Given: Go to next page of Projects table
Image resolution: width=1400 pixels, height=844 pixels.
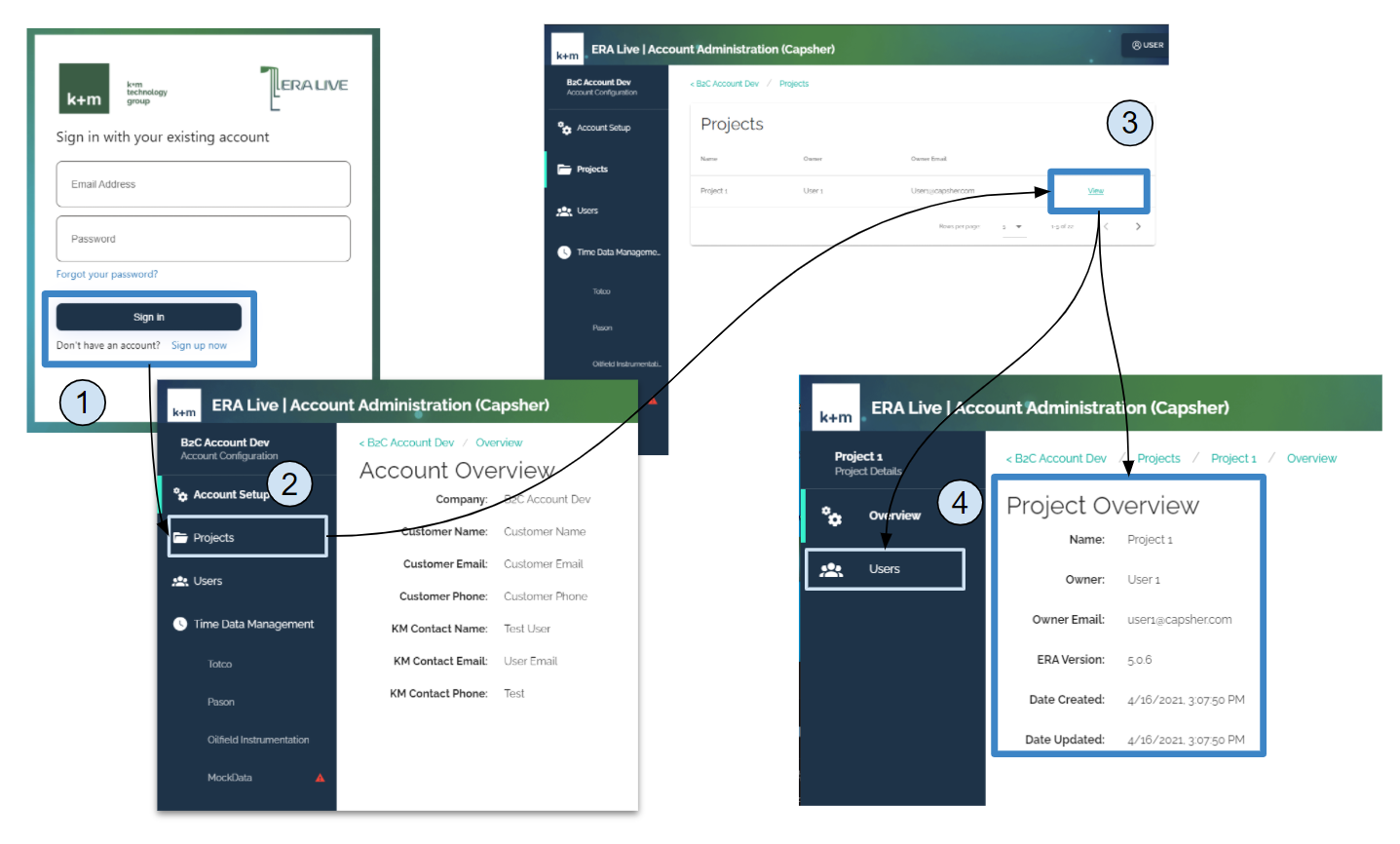Looking at the screenshot, I should 1138,227.
